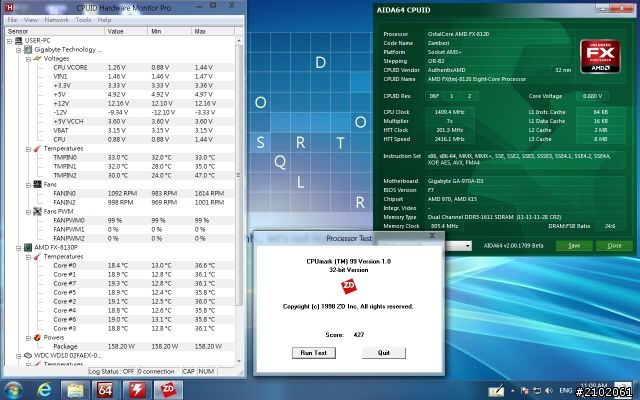Click the Gigabyte Technology motherboard icon

[x=28, y=49]
